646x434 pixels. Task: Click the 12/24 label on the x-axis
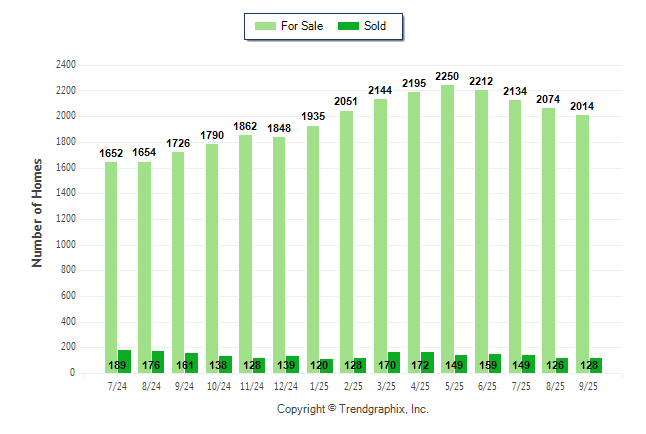click(286, 383)
